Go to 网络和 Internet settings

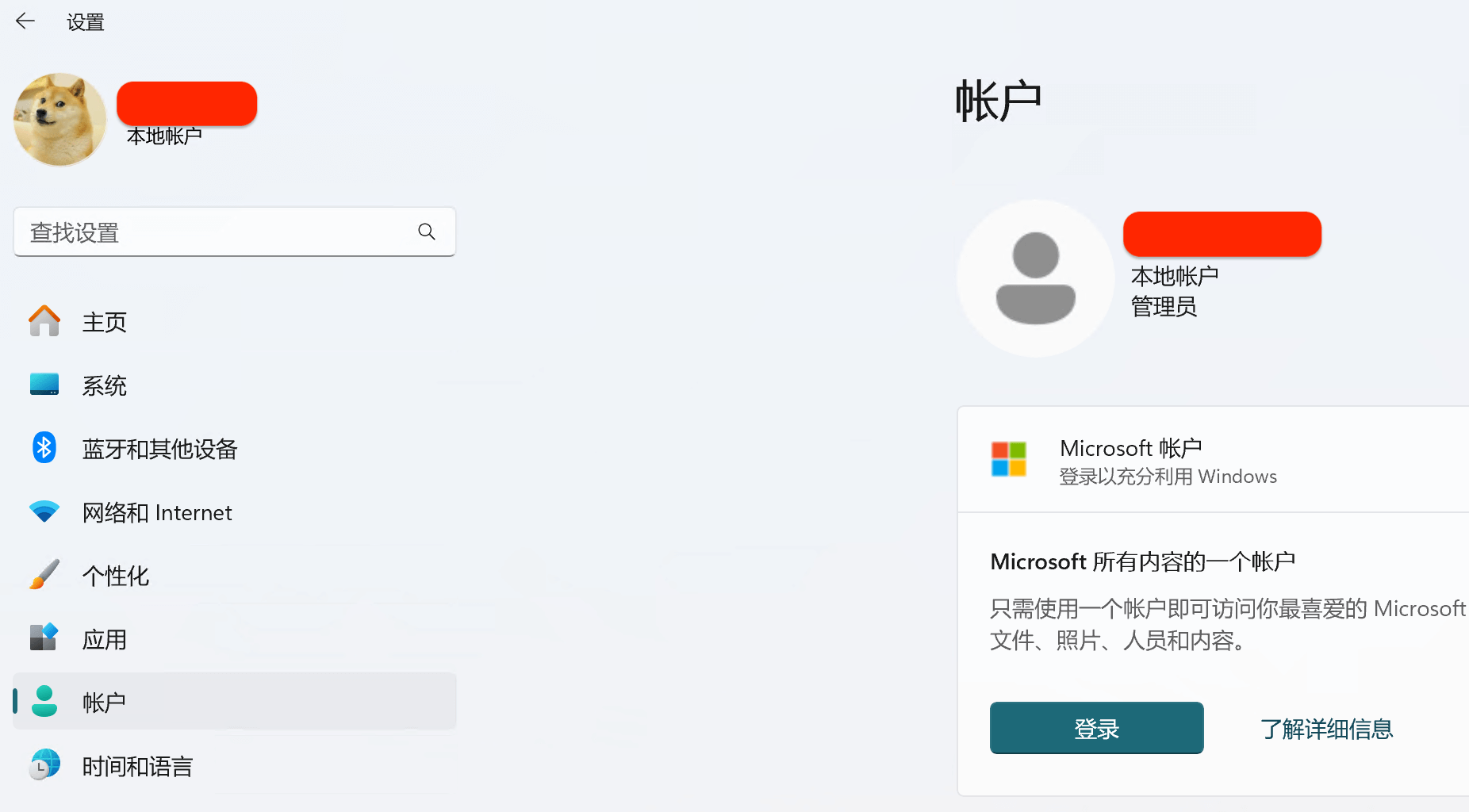coord(157,512)
